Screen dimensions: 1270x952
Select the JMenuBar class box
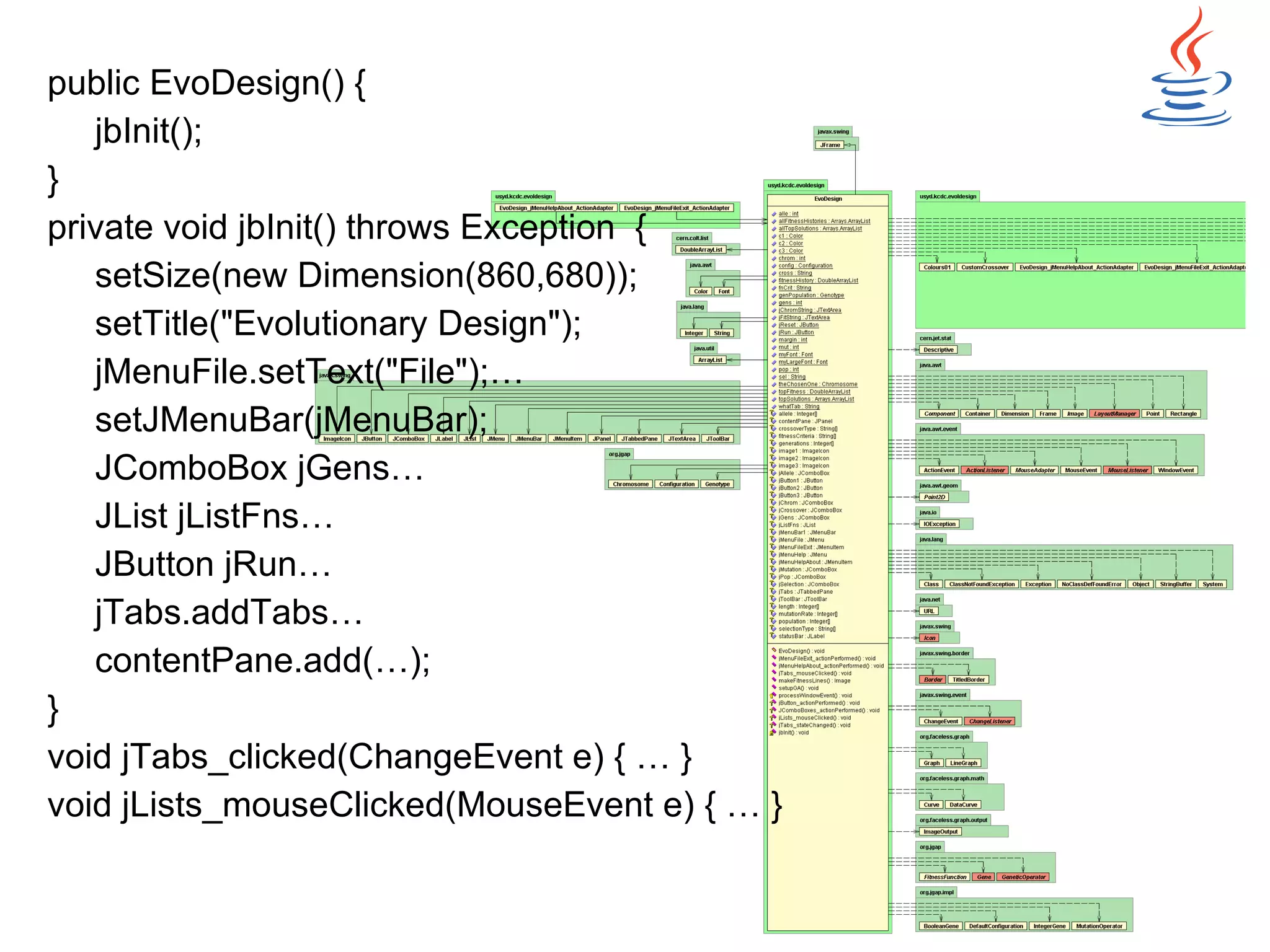pyautogui.click(x=528, y=439)
